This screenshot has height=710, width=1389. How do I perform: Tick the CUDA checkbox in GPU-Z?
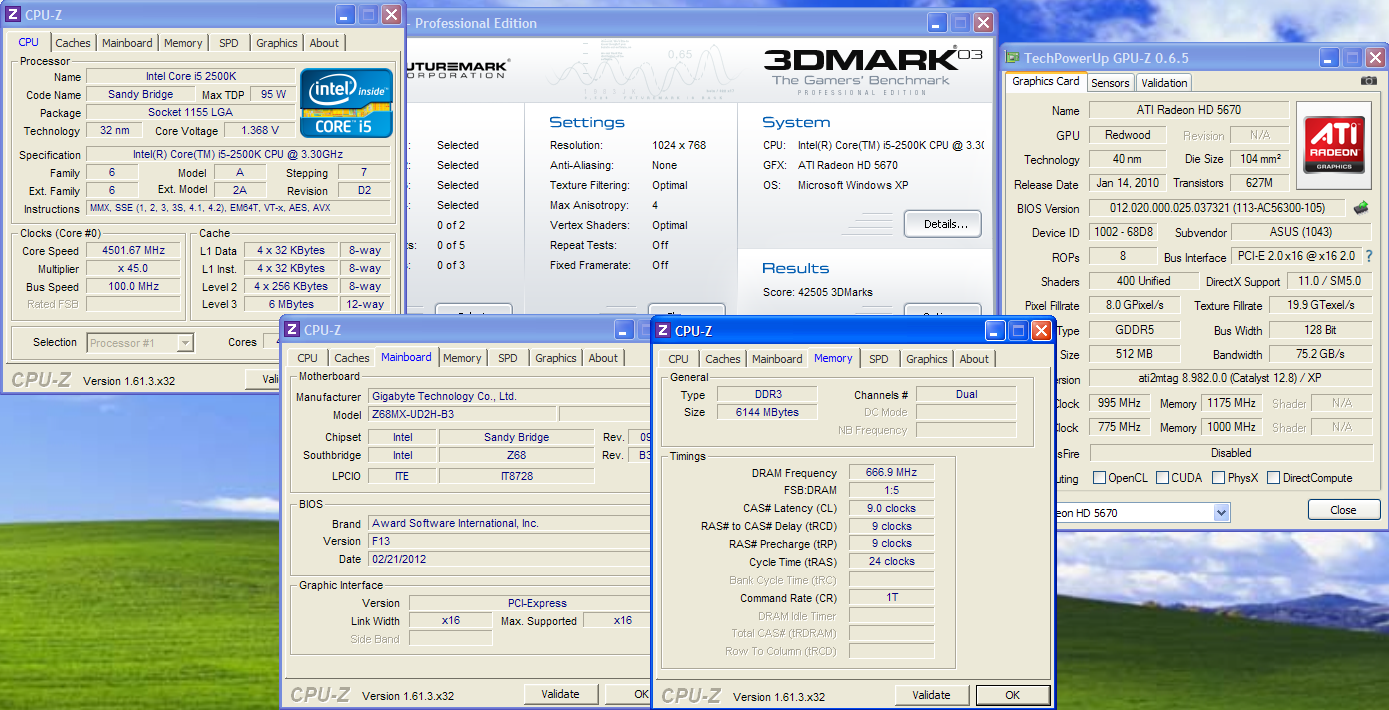(1162, 478)
